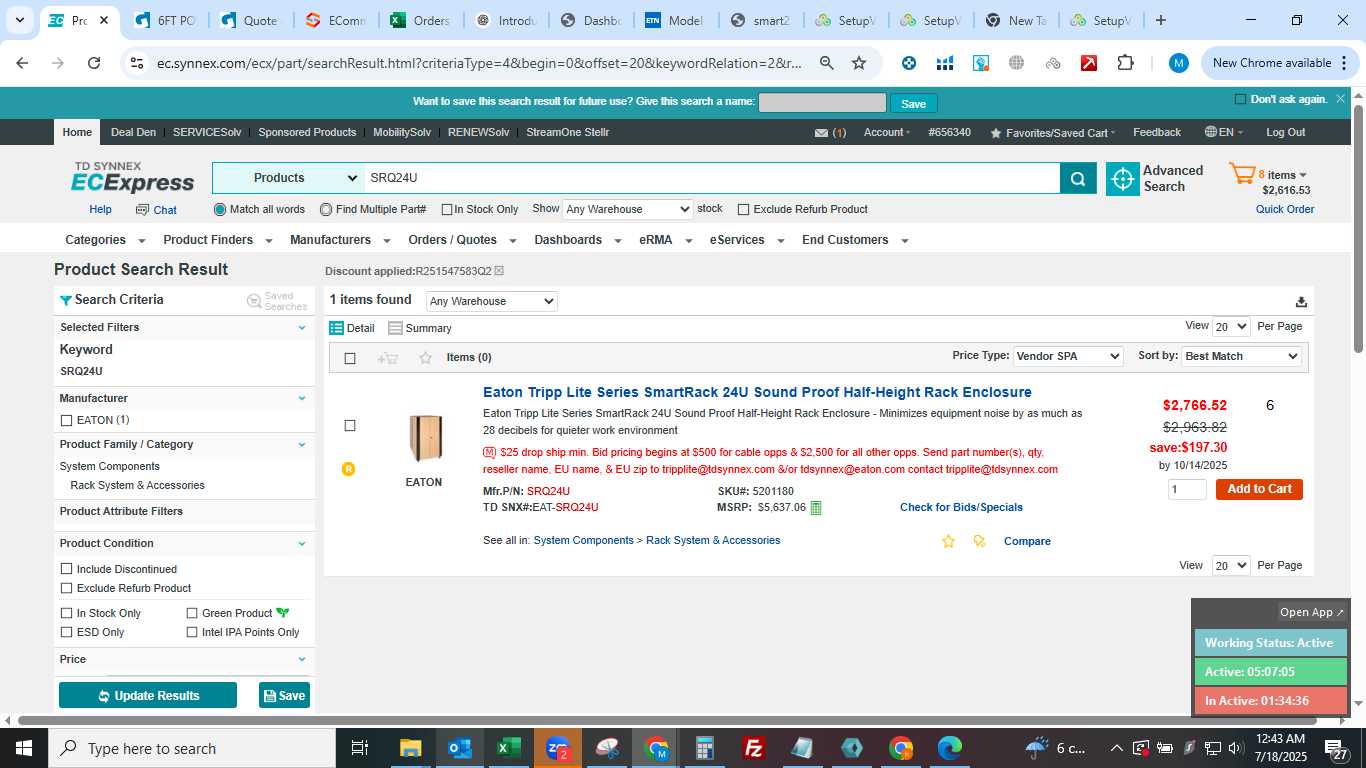Open Excel from the taskbar

[x=508, y=748]
